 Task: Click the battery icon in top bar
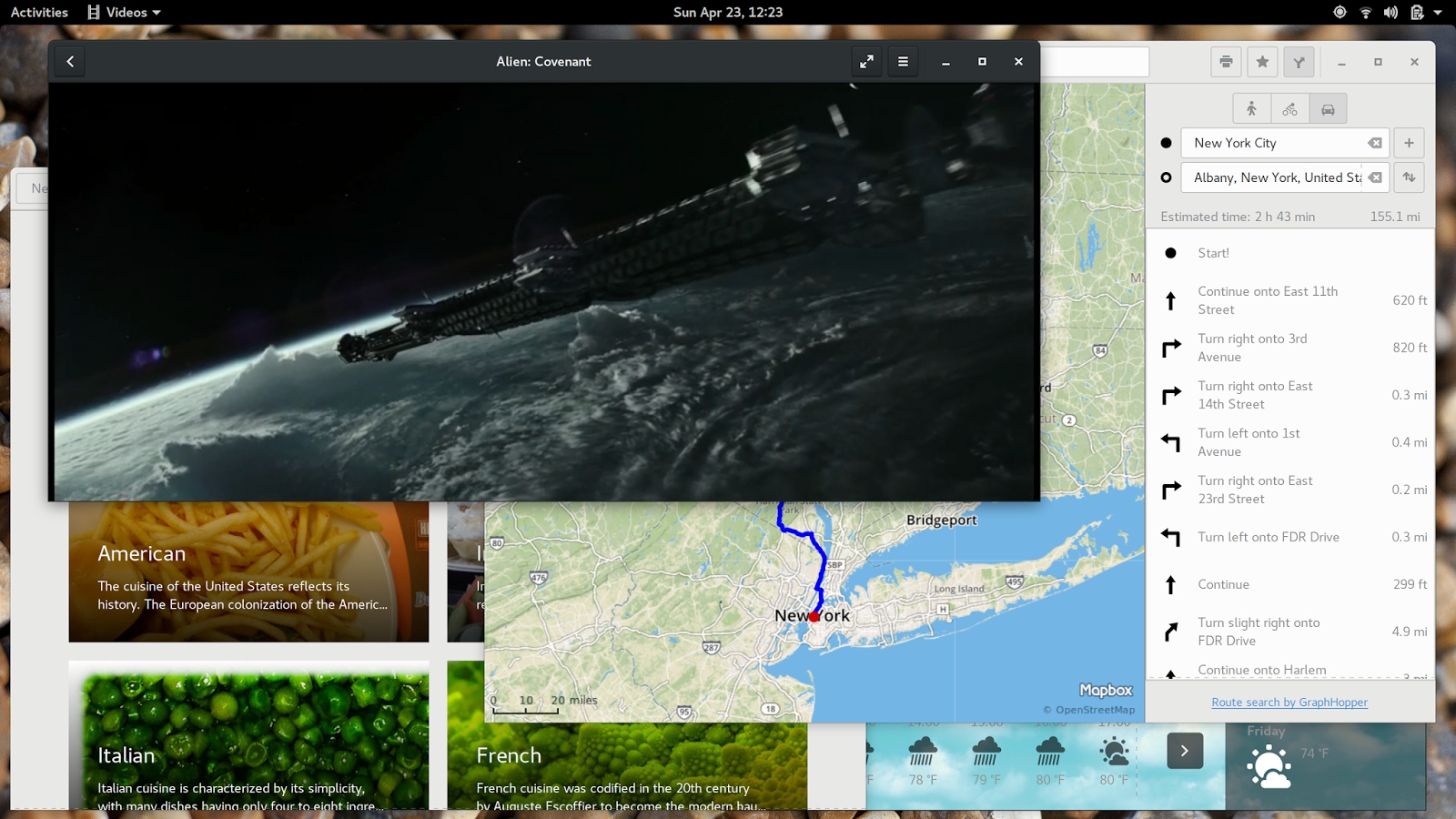[1417, 13]
